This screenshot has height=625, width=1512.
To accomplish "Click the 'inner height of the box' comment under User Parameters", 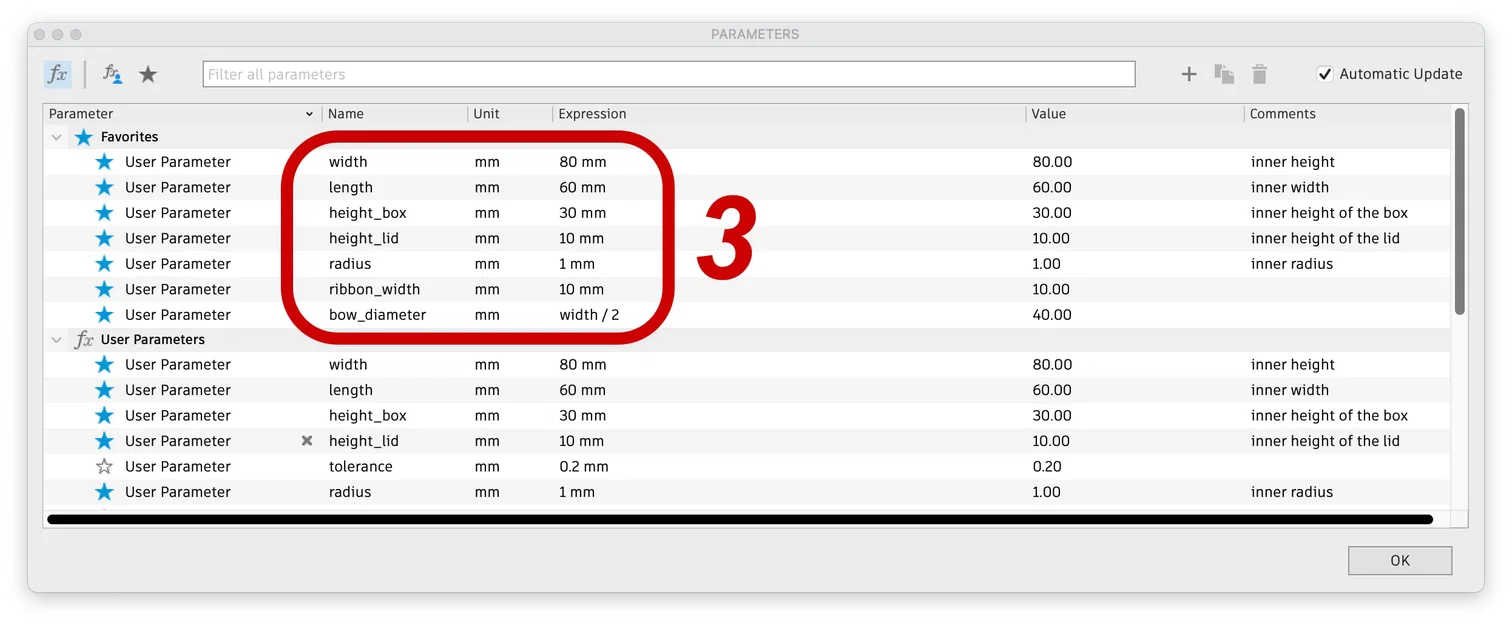I will pos(1329,416).
